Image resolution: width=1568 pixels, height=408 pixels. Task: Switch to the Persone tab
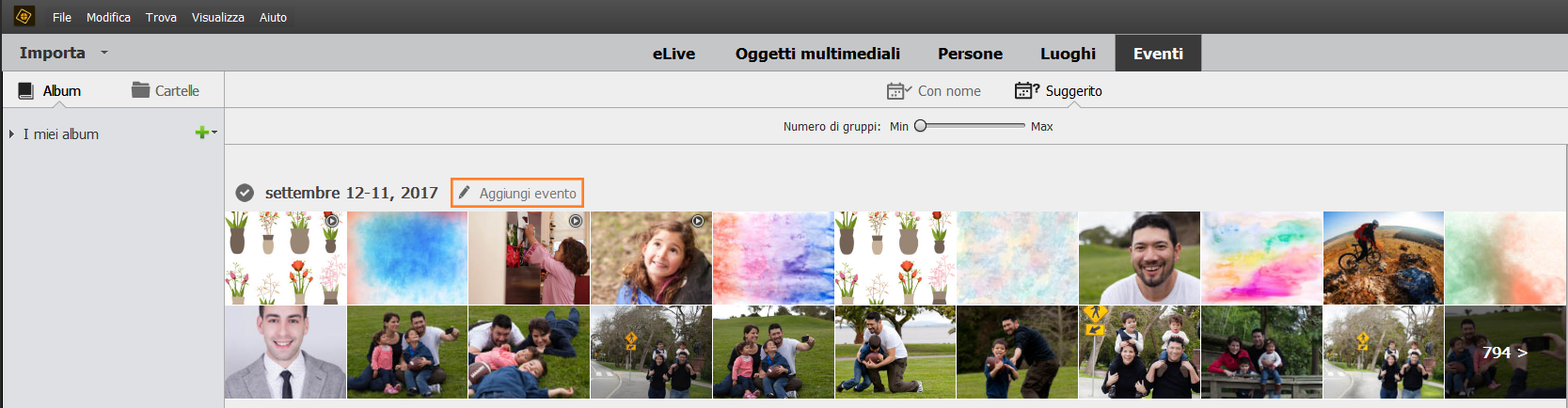click(970, 54)
